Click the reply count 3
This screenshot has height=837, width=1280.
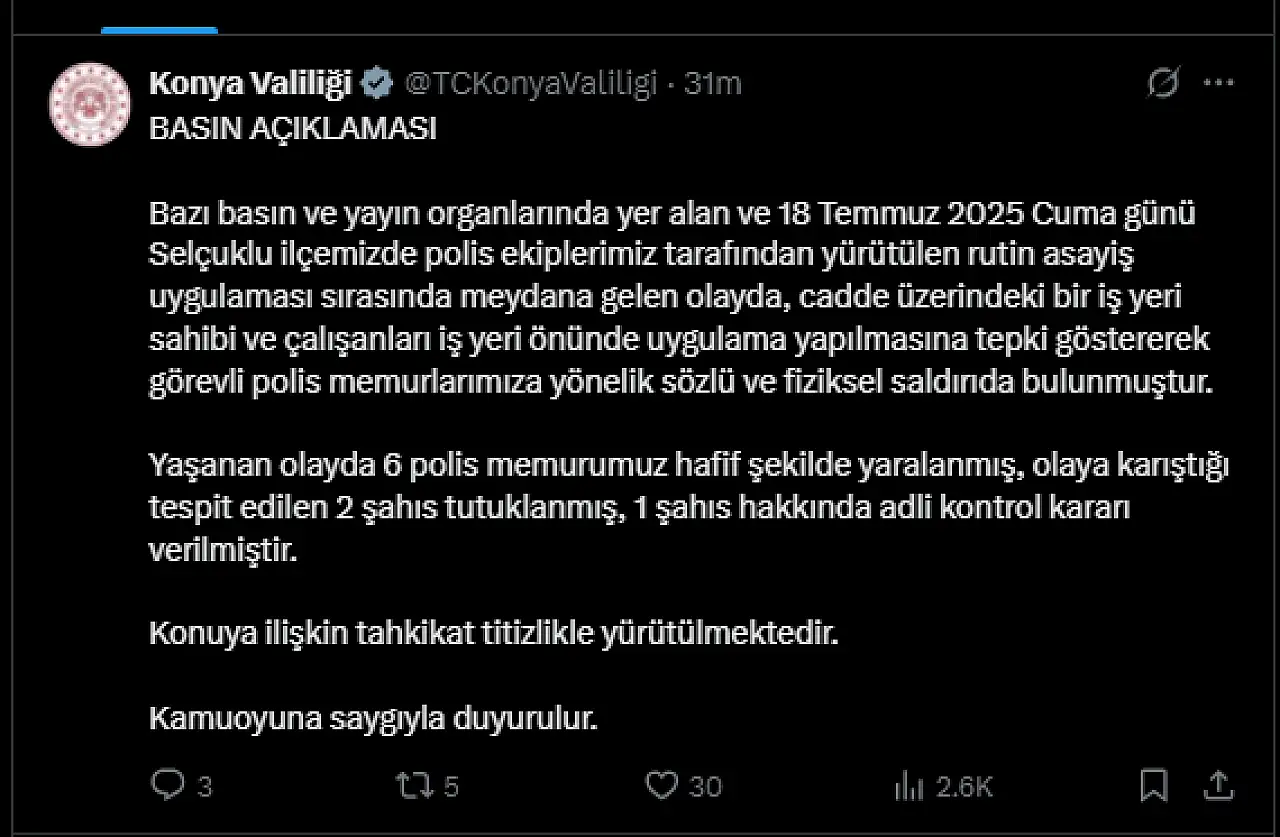[204, 787]
